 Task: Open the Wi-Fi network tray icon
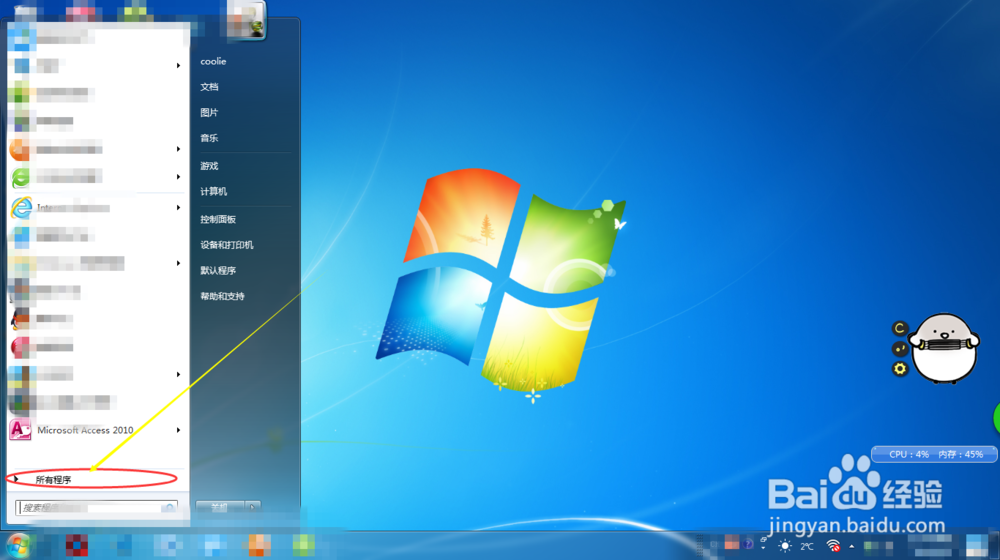pyautogui.click(x=833, y=546)
